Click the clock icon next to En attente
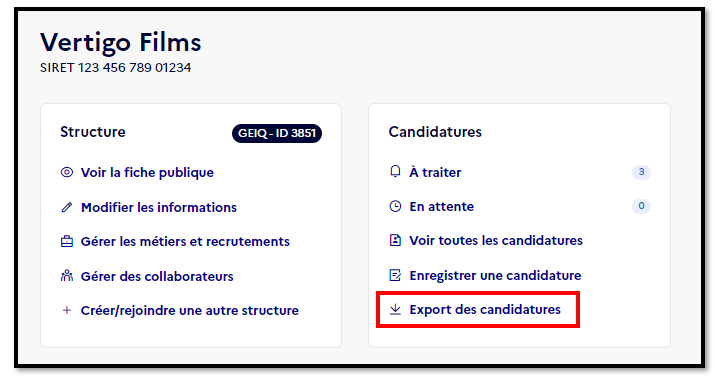 [x=395, y=206]
